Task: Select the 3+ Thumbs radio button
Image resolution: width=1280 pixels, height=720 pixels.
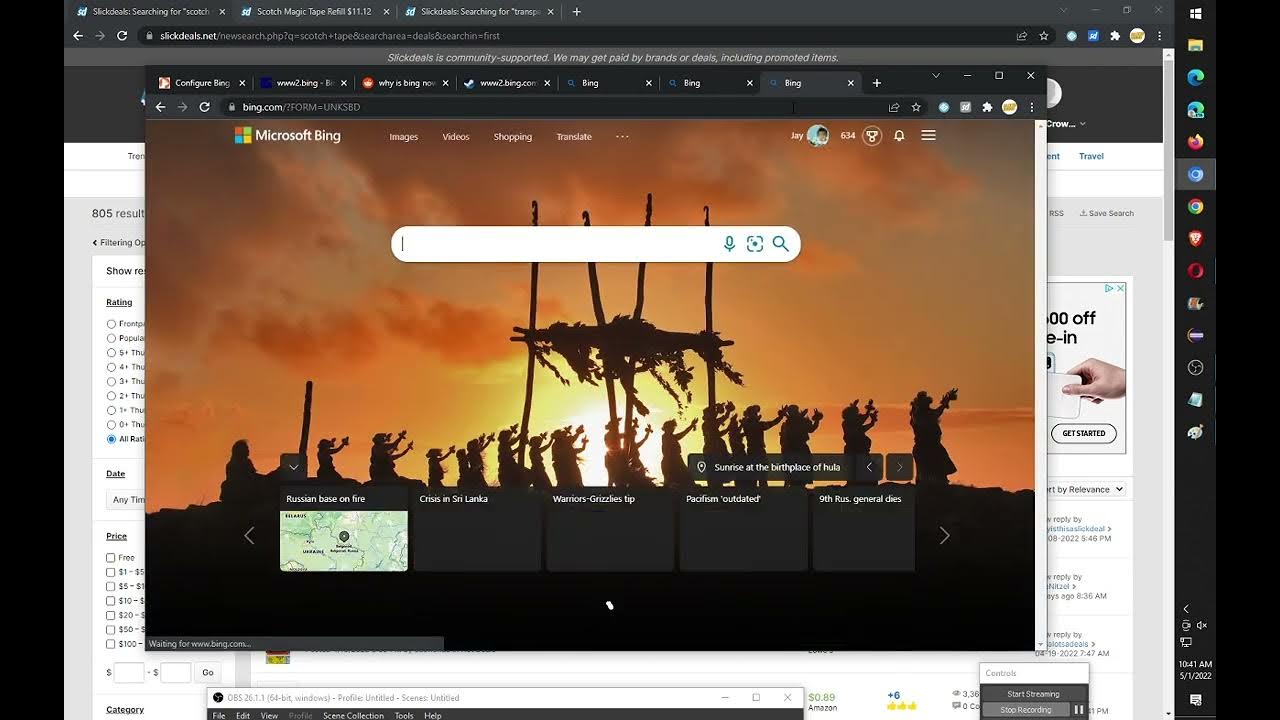Action: pyautogui.click(x=111, y=381)
